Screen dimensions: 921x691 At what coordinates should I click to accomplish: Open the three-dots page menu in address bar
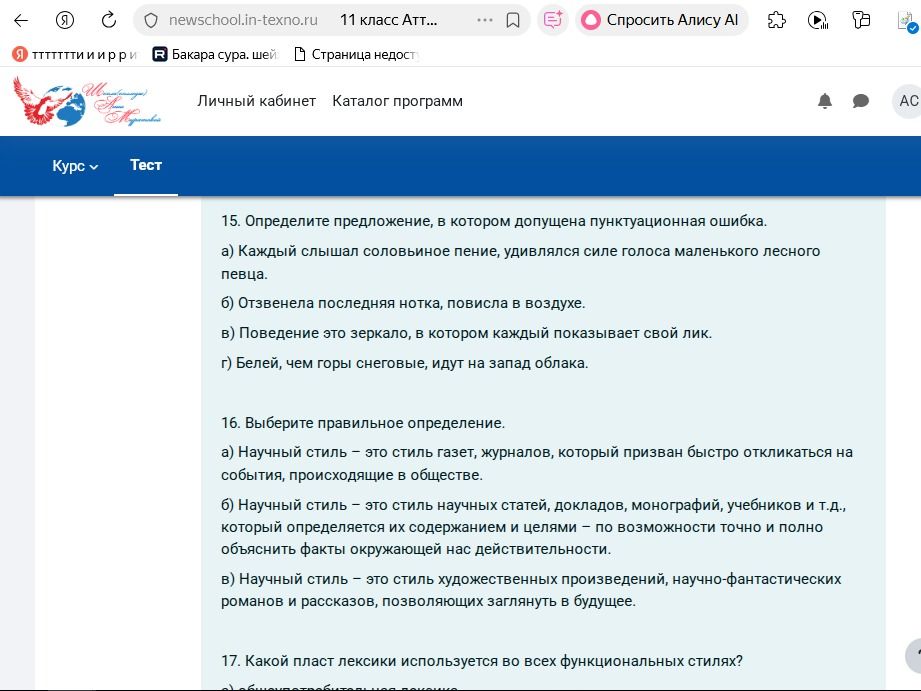point(485,20)
